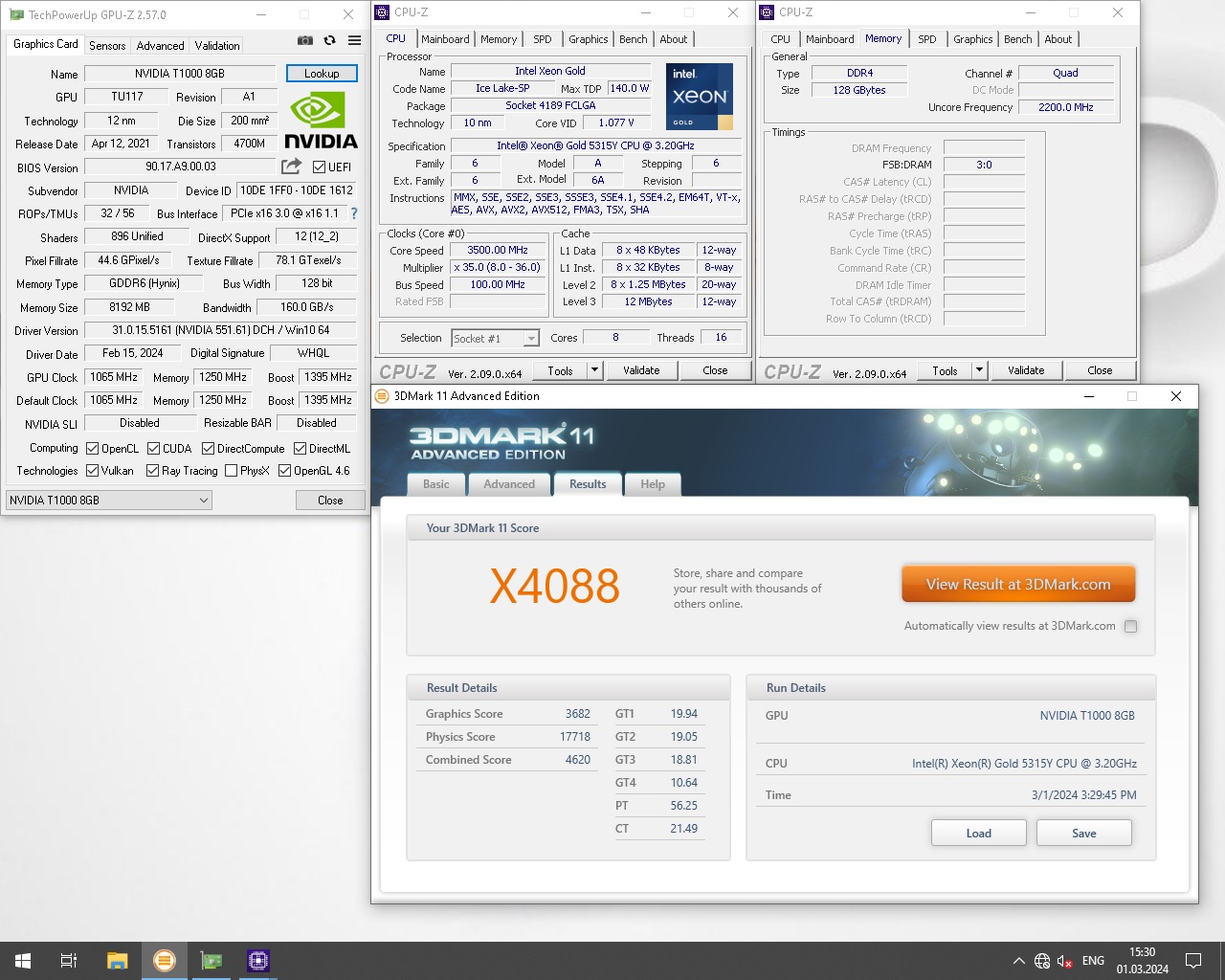
Task: Click the GPU-Z Lookup button
Action: coord(322,74)
